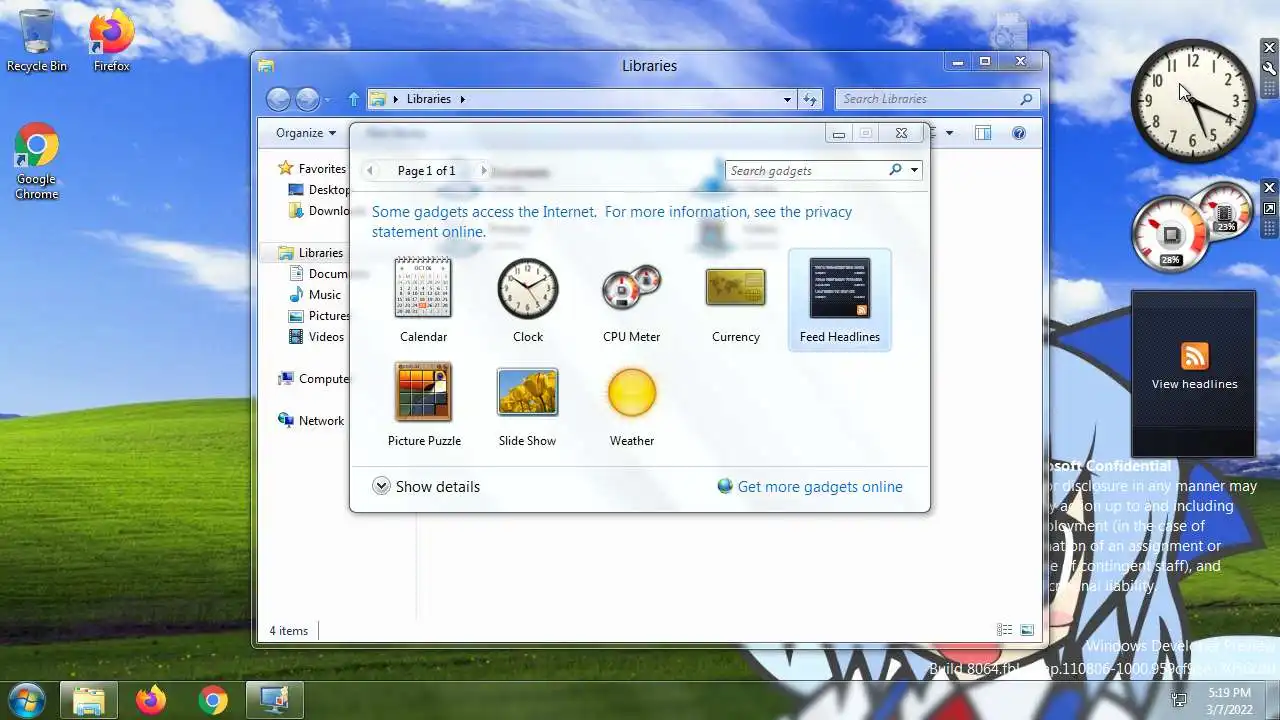
Task: Refresh the Libraries window
Action: tap(811, 99)
